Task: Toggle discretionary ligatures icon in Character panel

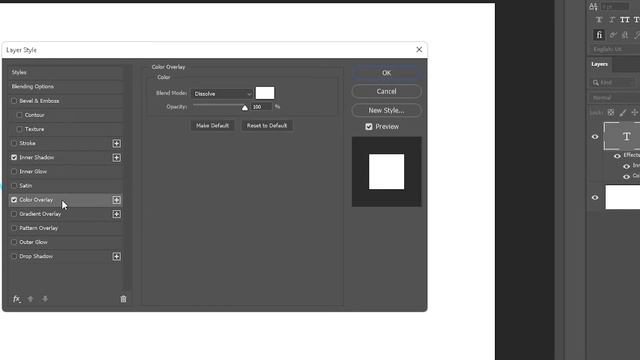Action: pos(625,35)
